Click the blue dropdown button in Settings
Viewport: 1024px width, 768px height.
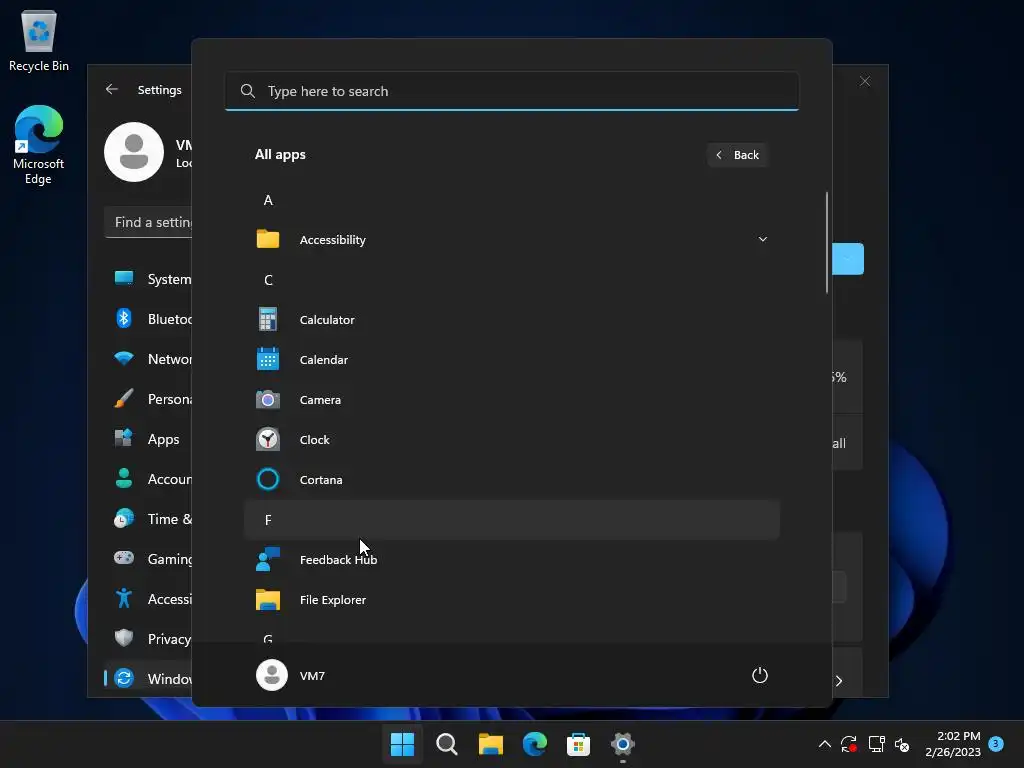(x=848, y=259)
